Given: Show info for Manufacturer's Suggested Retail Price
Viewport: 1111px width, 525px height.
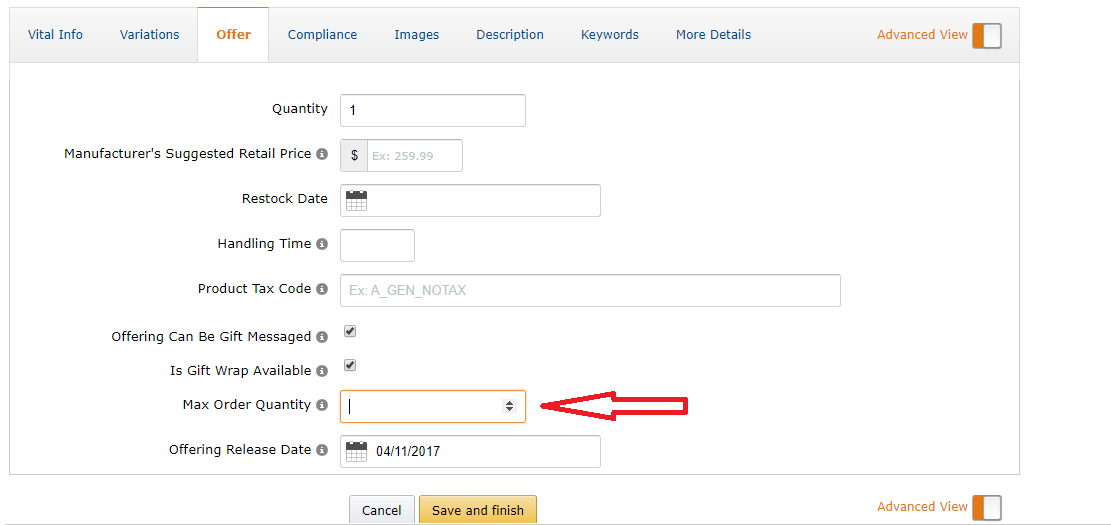Looking at the screenshot, I should pyautogui.click(x=322, y=154).
